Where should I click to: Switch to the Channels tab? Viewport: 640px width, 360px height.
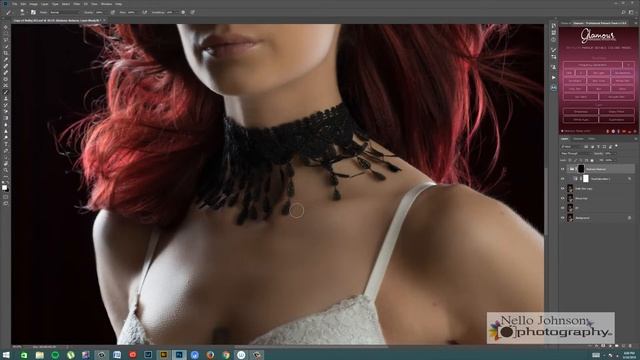(x=578, y=139)
